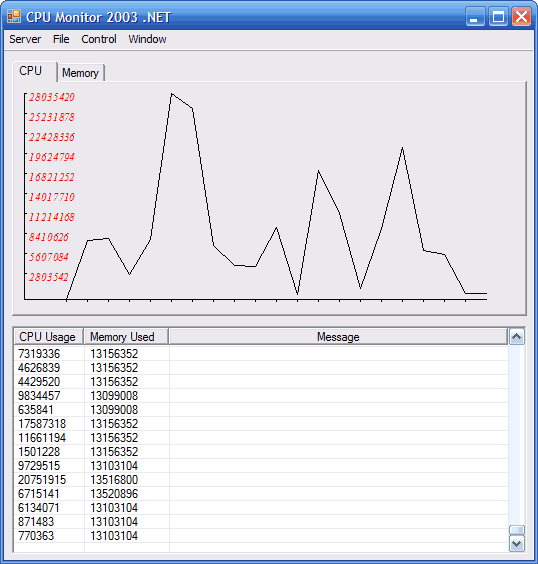
Task: Close the CPU Monitor window
Action: [521, 17]
